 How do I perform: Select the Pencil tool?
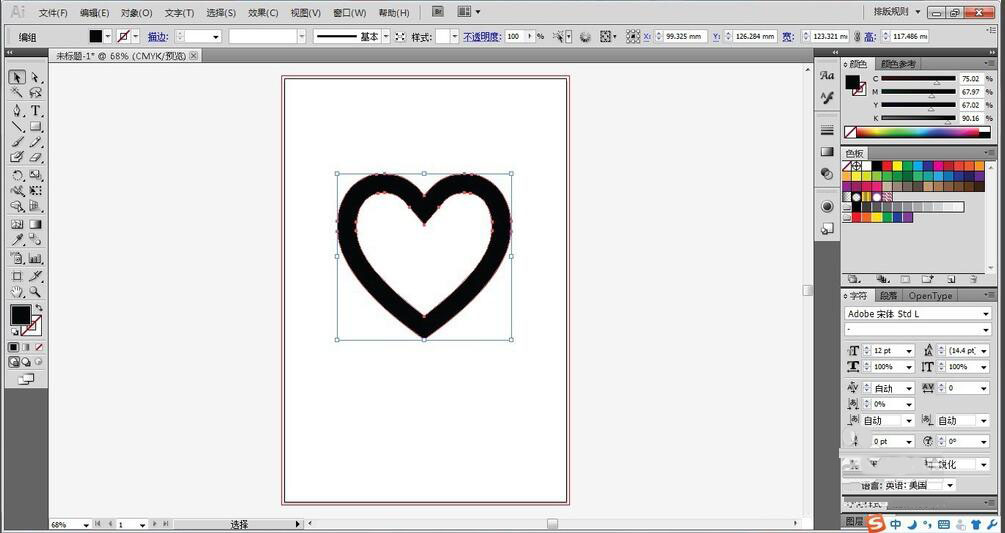(35, 142)
